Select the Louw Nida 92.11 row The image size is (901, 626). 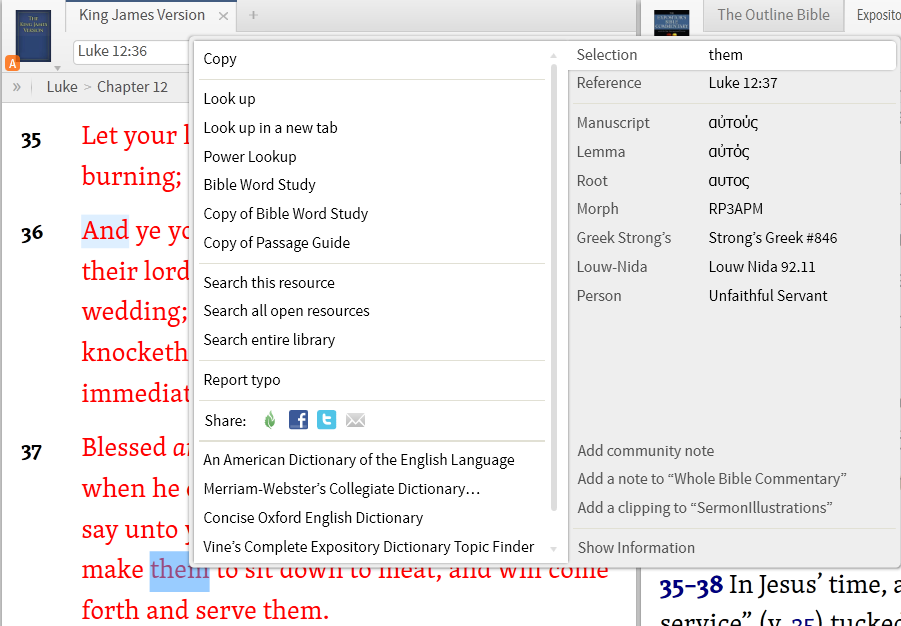tap(733, 267)
